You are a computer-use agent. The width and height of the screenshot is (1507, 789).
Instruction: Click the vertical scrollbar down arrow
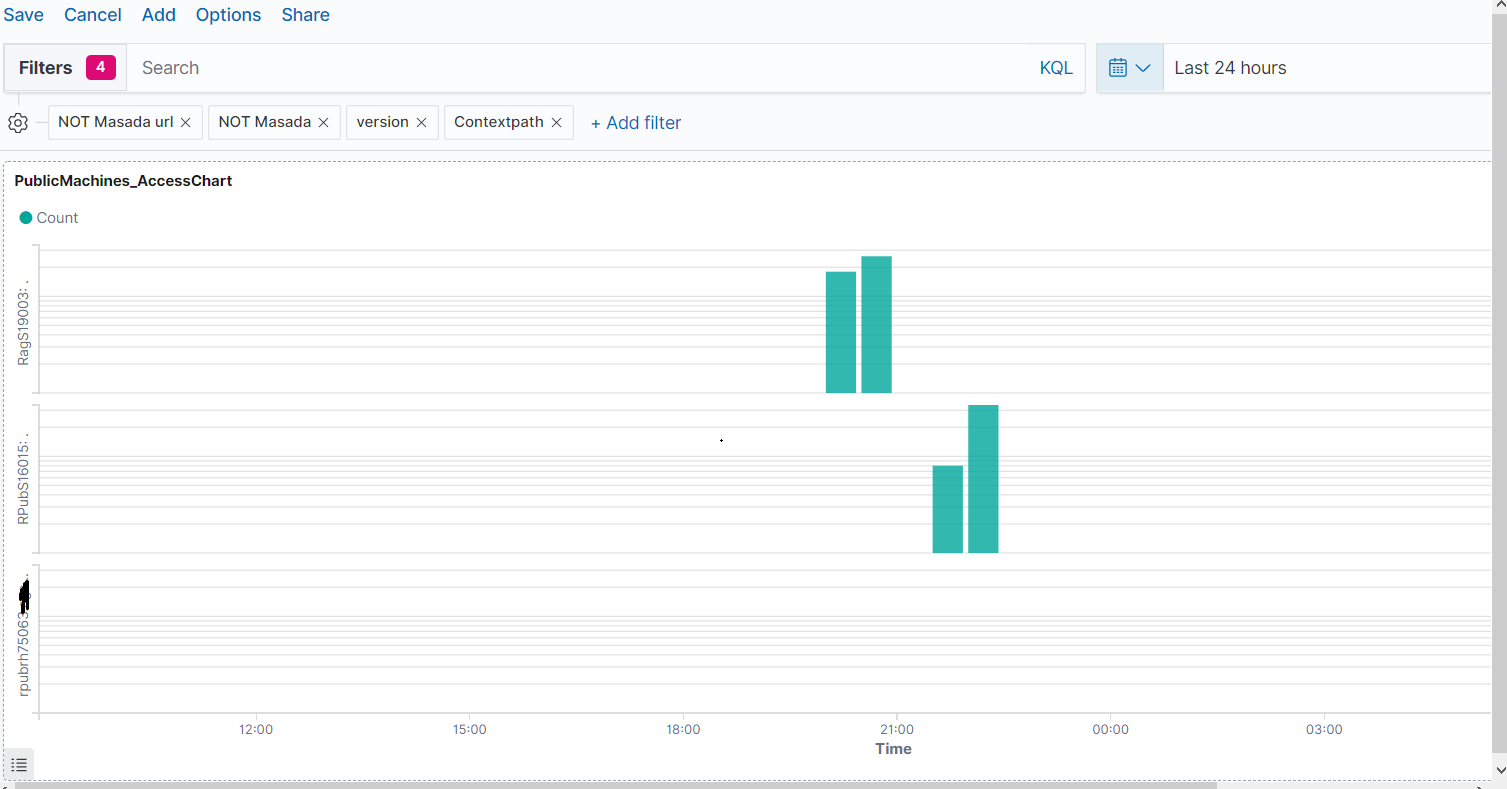pos(1499,769)
